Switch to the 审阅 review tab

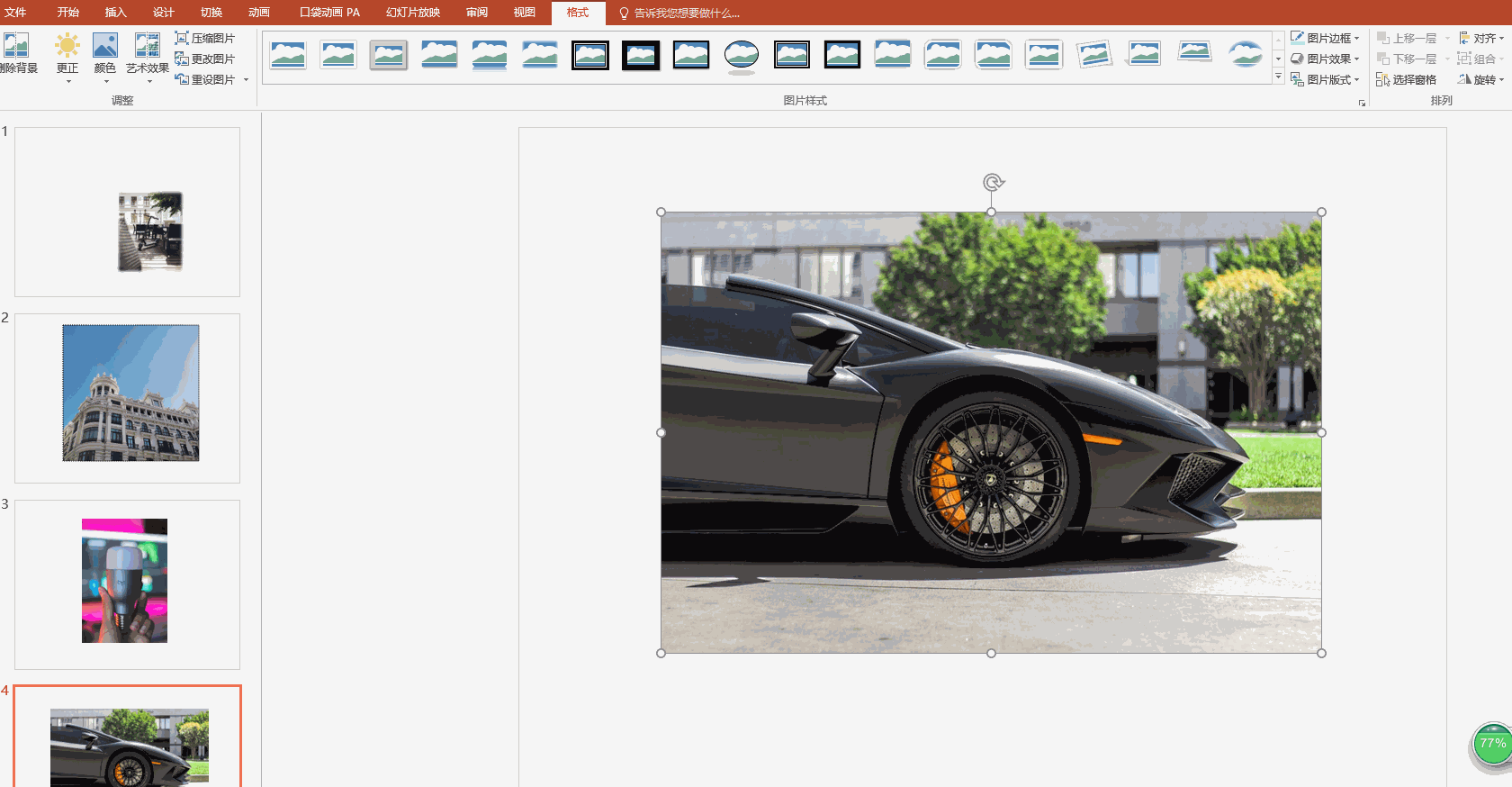tap(477, 13)
